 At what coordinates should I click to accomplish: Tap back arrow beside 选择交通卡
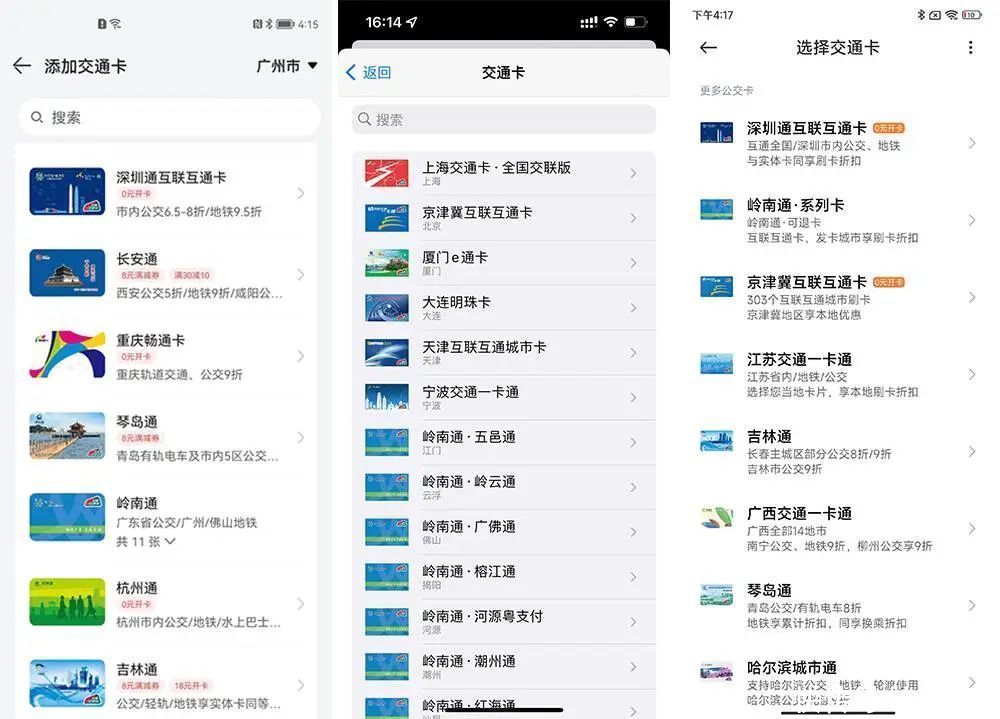tap(708, 48)
